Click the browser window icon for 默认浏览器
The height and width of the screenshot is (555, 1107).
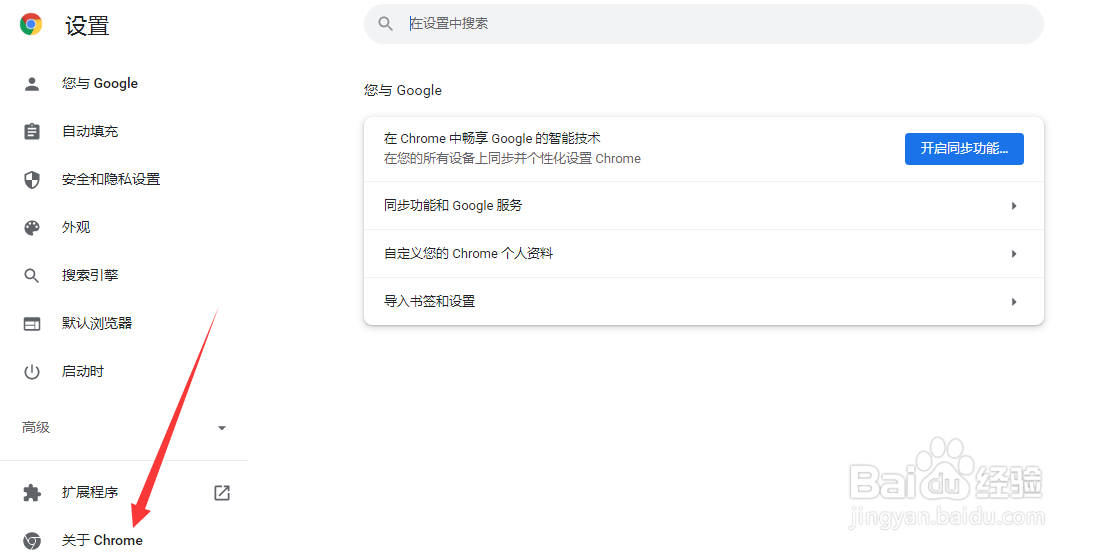pos(32,323)
